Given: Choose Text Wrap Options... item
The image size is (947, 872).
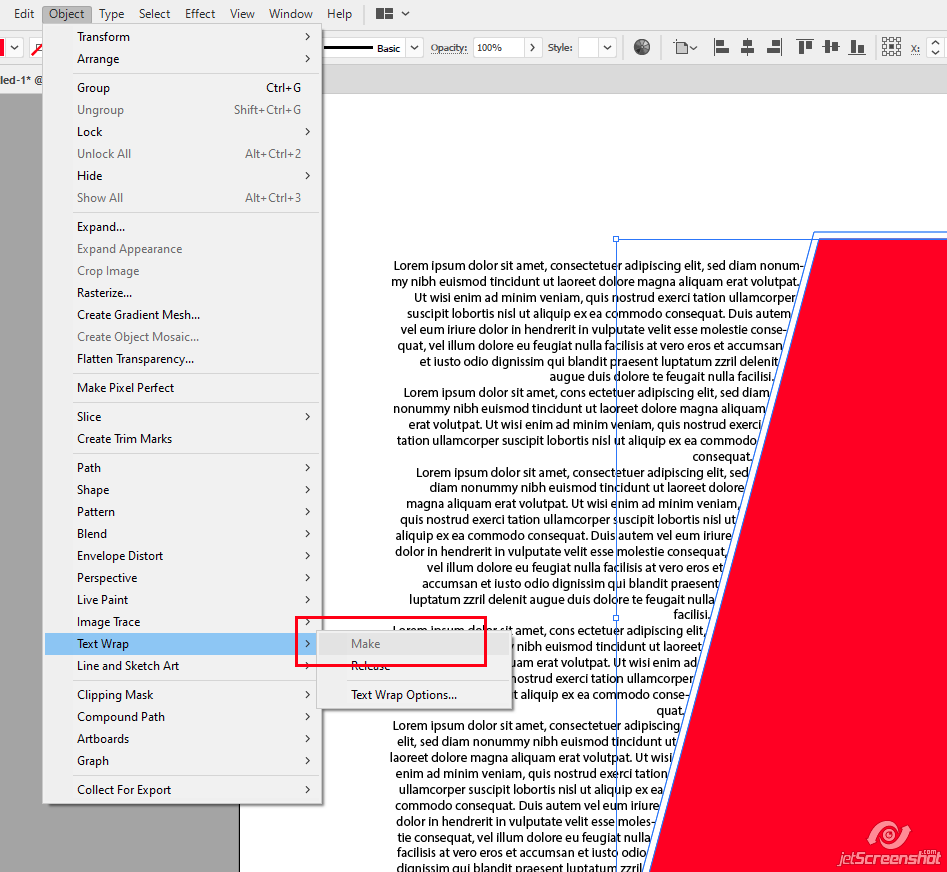Looking at the screenshot, I should pyautogui.click(x=414, y=695).
